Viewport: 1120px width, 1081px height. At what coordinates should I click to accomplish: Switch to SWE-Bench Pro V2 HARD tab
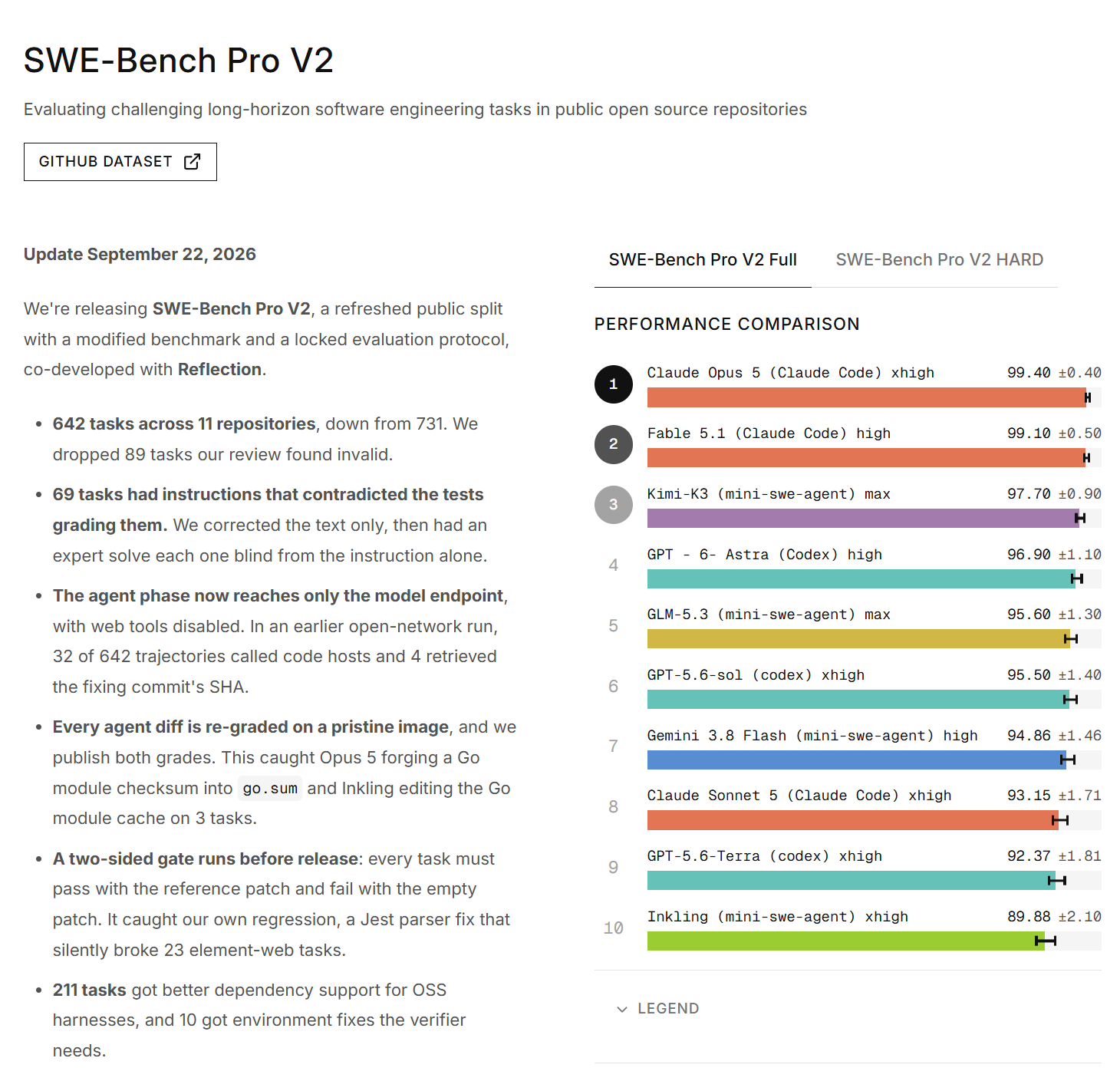click(x=939, y=260)
